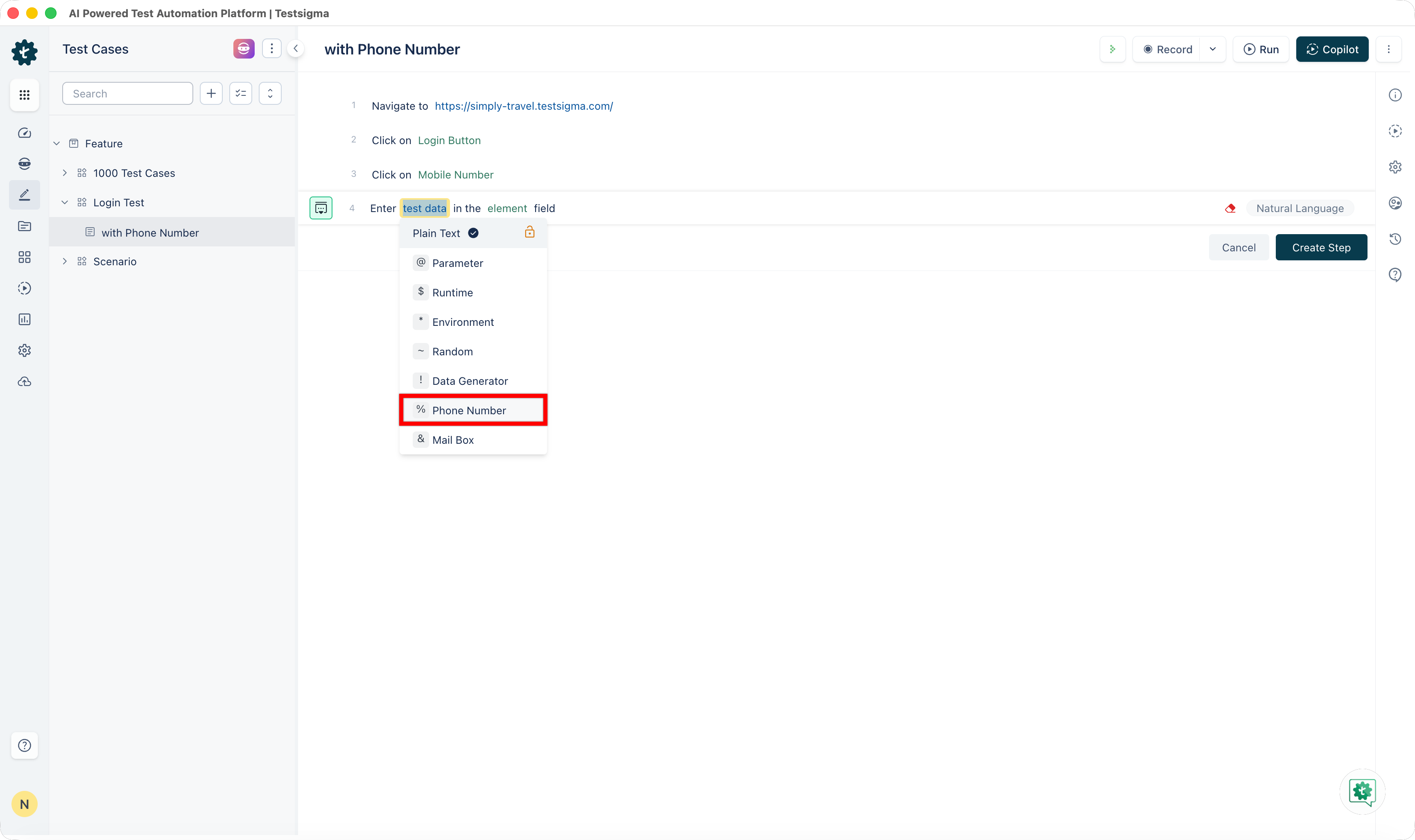Open the simply-travel.testsigma.com link
The image size is (1415, 840).
(x=524, y=106)
